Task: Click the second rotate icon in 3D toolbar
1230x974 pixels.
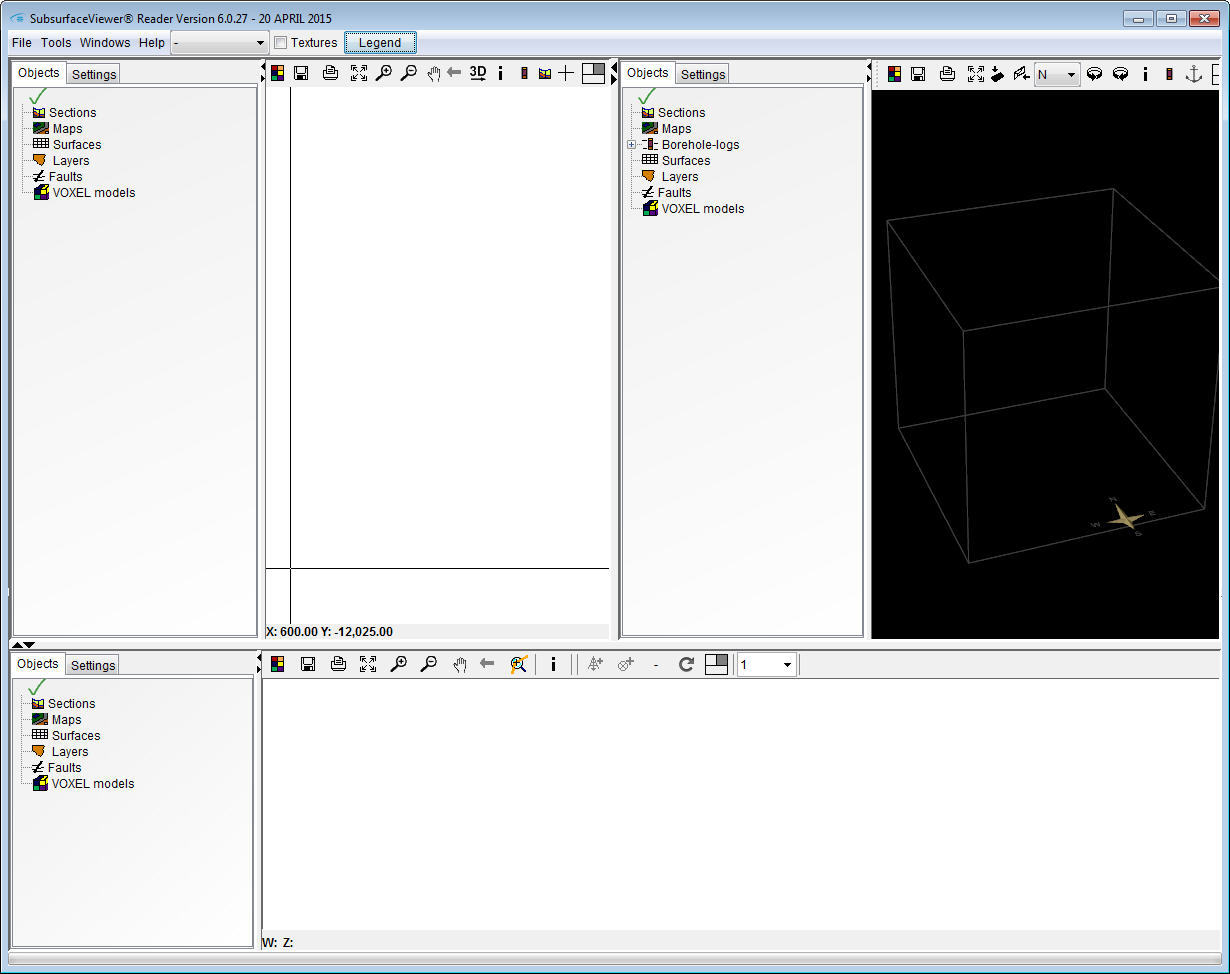Action: click(x=1121, y=74)
